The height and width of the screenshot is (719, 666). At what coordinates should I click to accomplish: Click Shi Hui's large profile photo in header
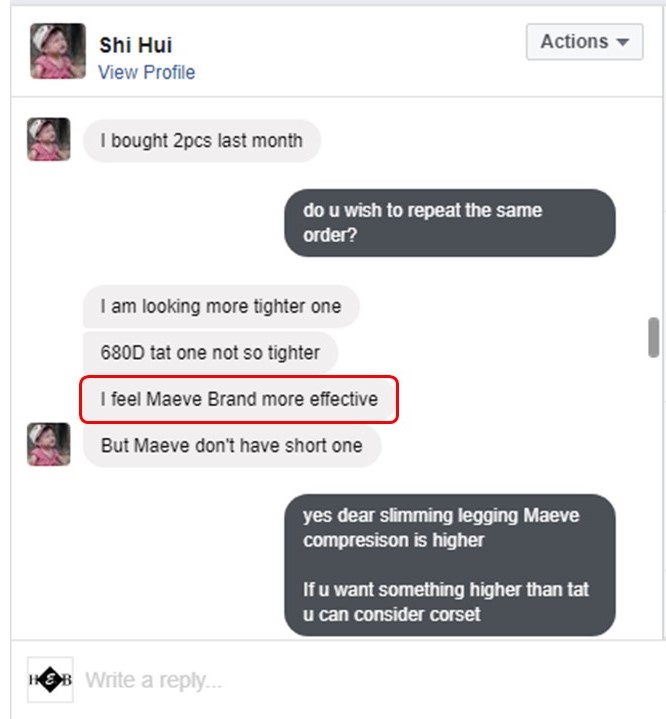[x=58, y=51]
